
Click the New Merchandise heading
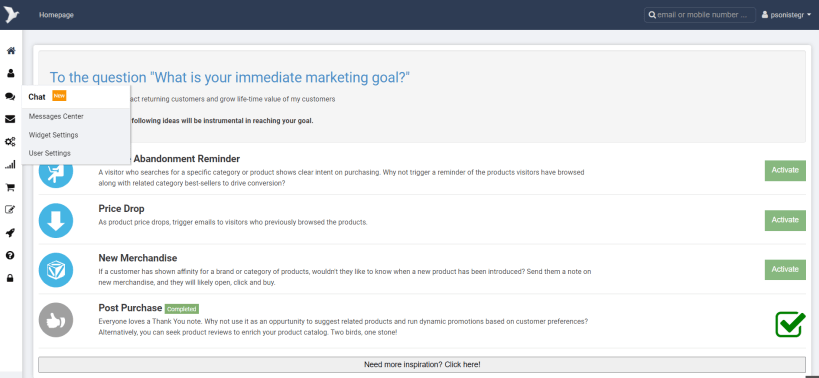[x=138, y=258]
